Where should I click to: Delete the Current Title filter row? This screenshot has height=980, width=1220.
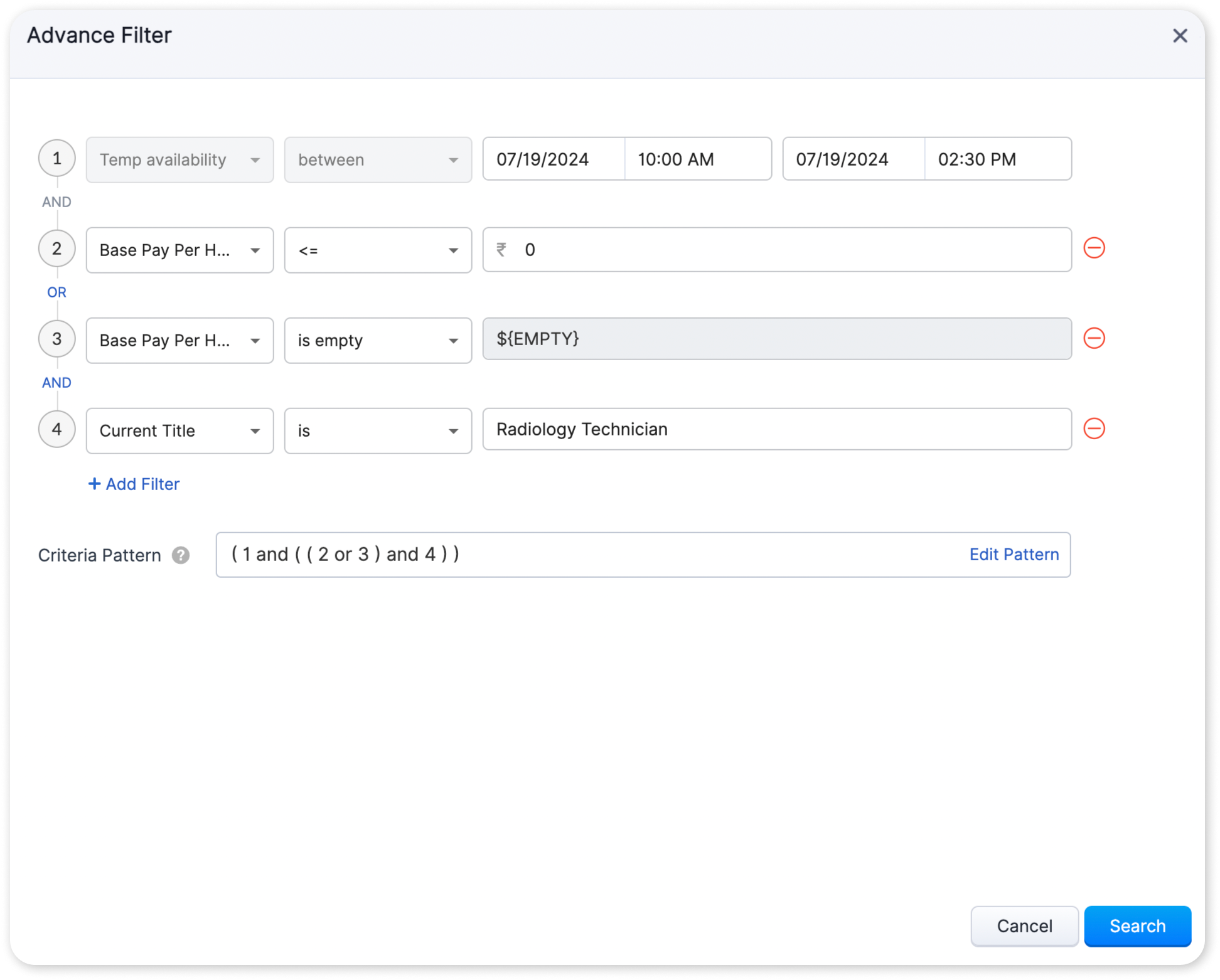pyautogui.click(x=1094, y=429)
